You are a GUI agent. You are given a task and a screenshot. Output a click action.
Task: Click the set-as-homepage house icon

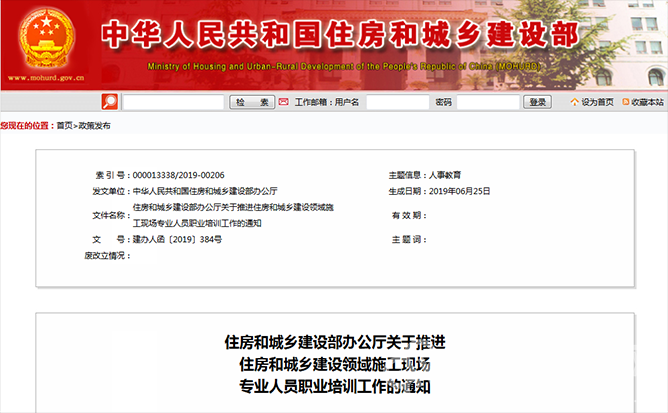575,102
